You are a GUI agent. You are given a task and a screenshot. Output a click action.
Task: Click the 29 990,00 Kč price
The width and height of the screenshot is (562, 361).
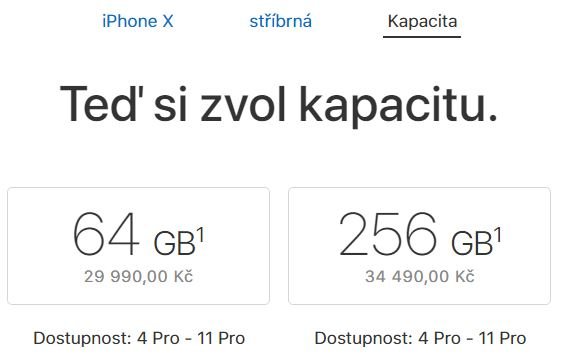139,276
